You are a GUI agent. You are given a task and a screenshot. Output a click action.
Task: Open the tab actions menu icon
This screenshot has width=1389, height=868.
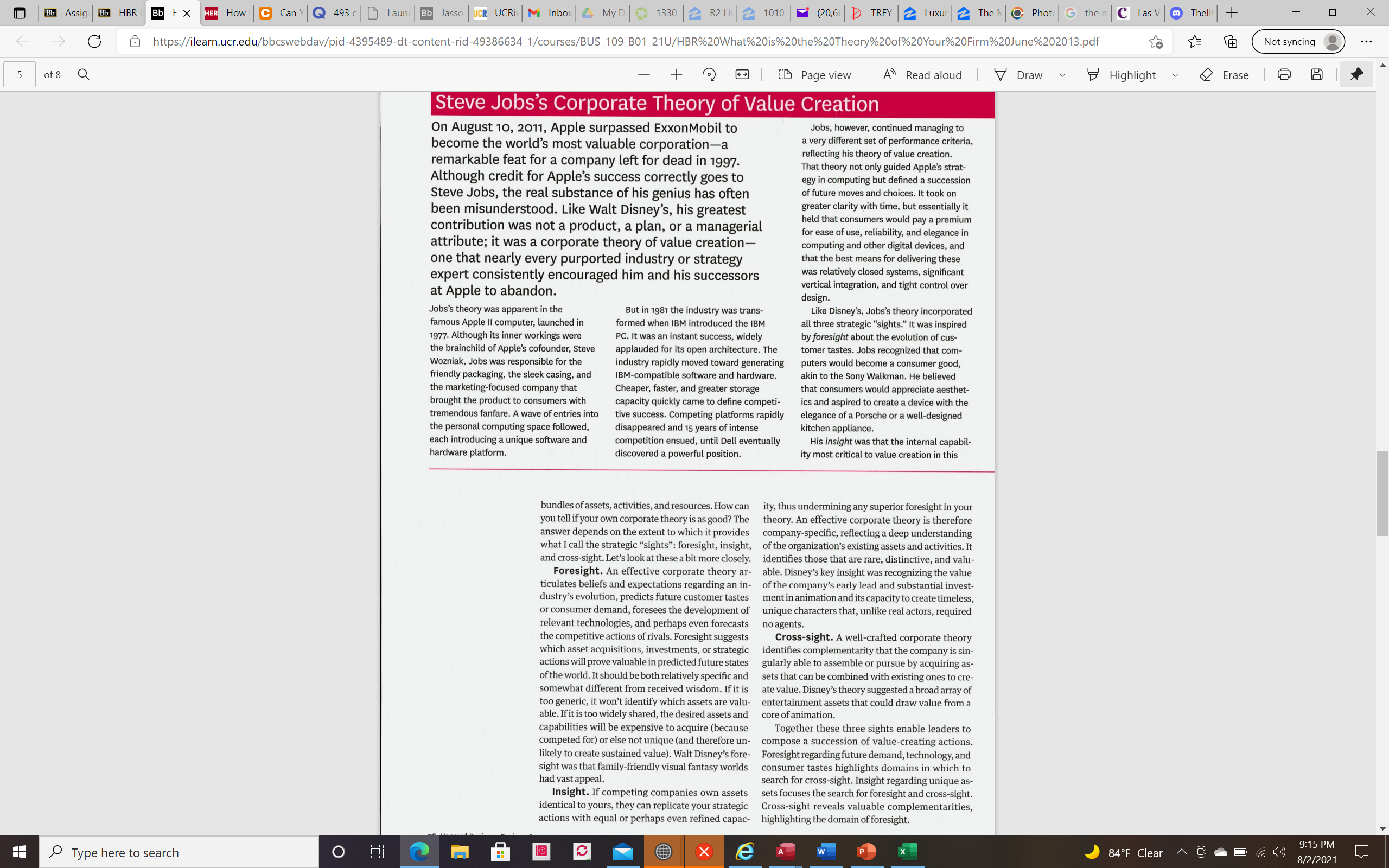[x=19, y=12]
